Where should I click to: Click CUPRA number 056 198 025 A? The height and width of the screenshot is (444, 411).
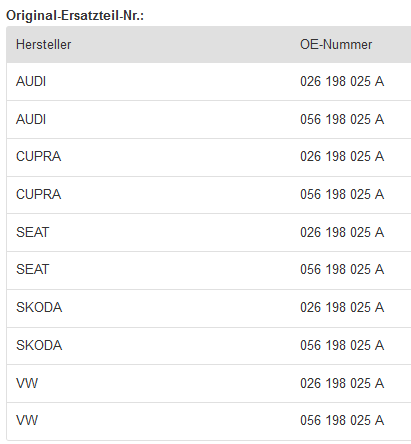point(342,194)
